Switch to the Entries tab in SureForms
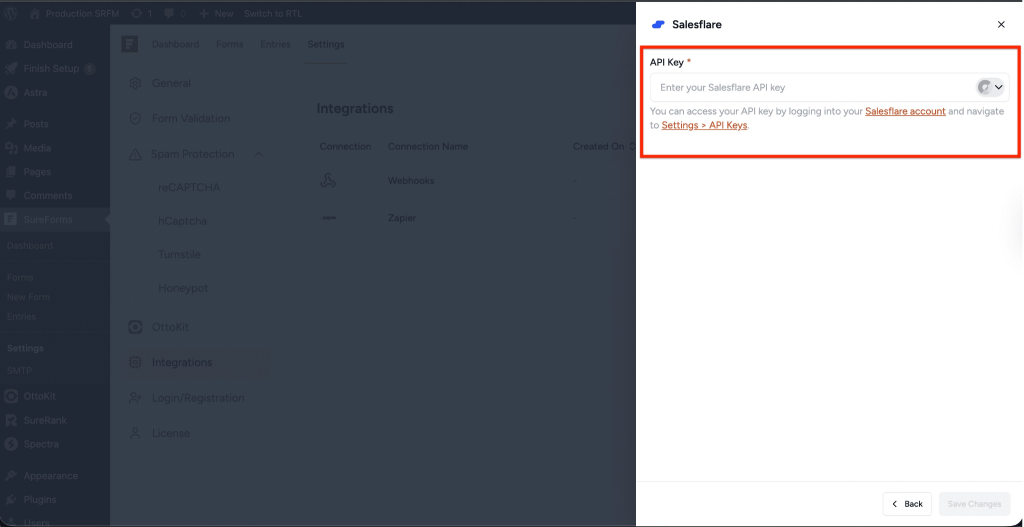 275,44
